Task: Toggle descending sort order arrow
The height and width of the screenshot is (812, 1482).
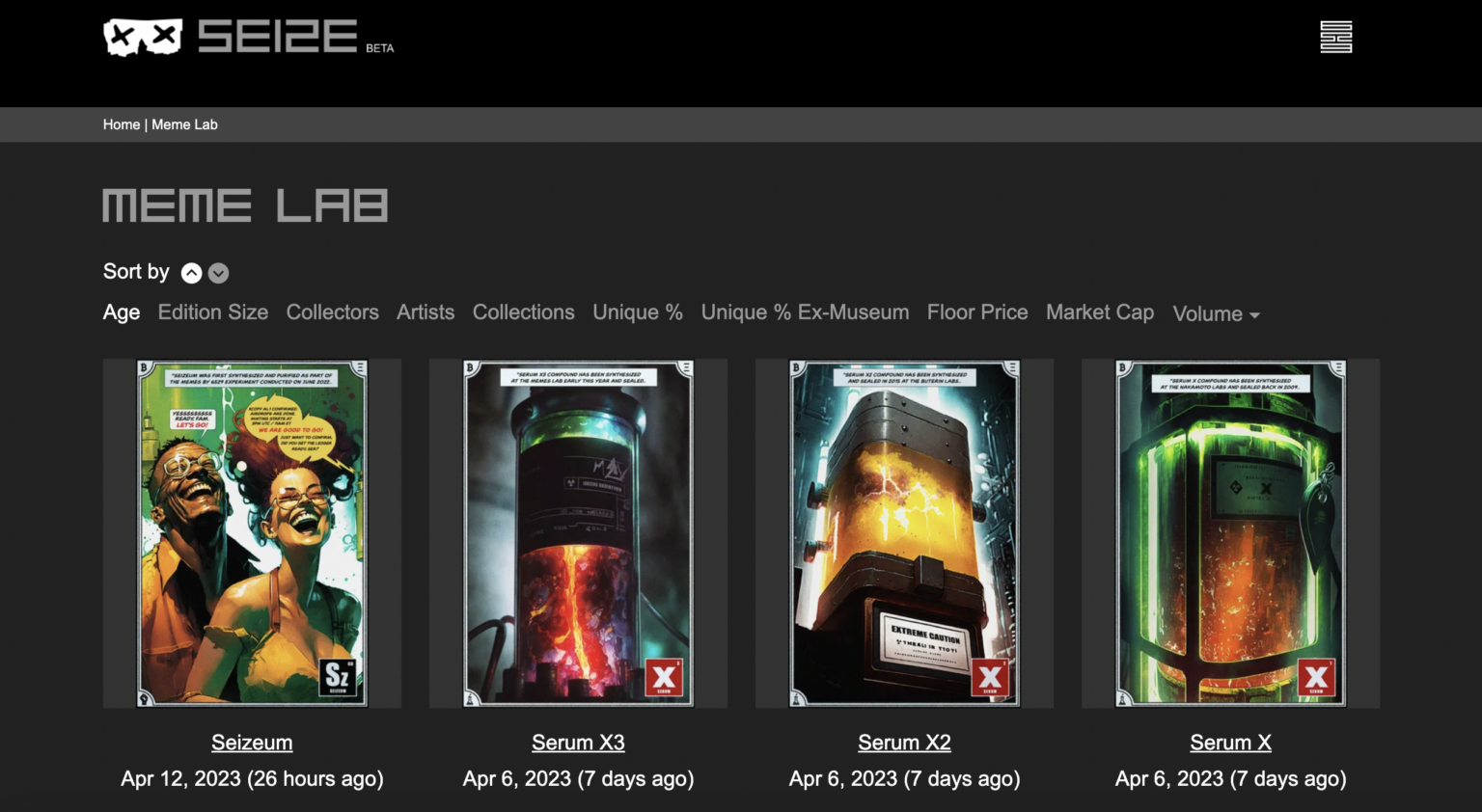Action: (x=219, y=273)
